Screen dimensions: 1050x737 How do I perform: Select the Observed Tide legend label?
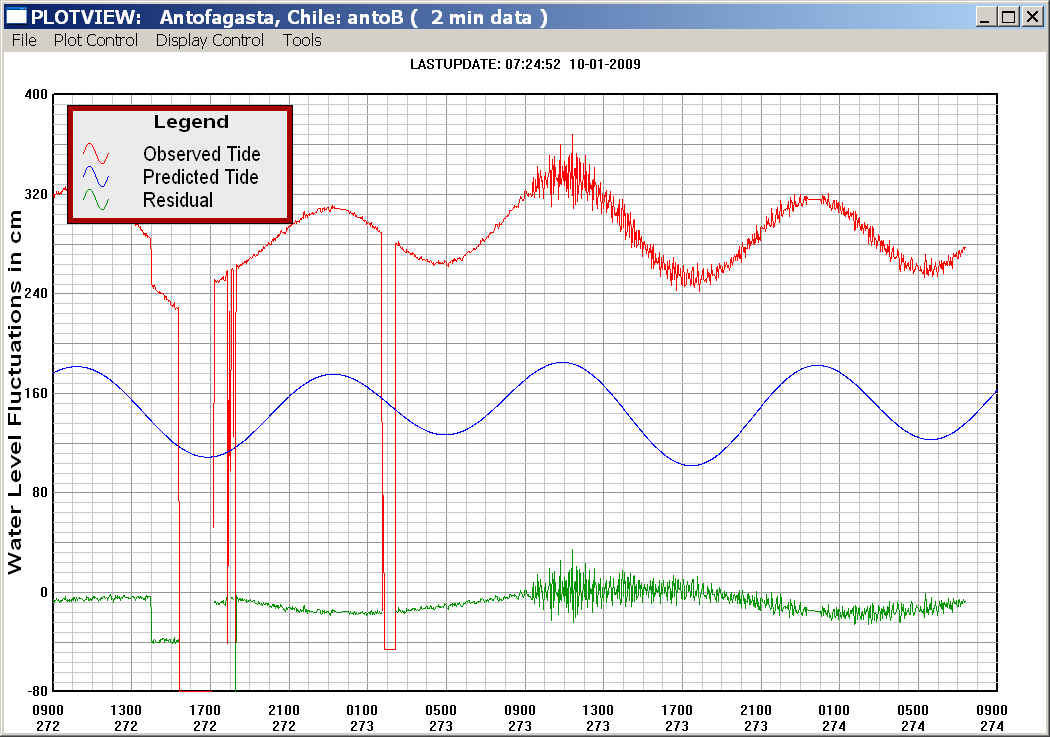pos(201,154)
